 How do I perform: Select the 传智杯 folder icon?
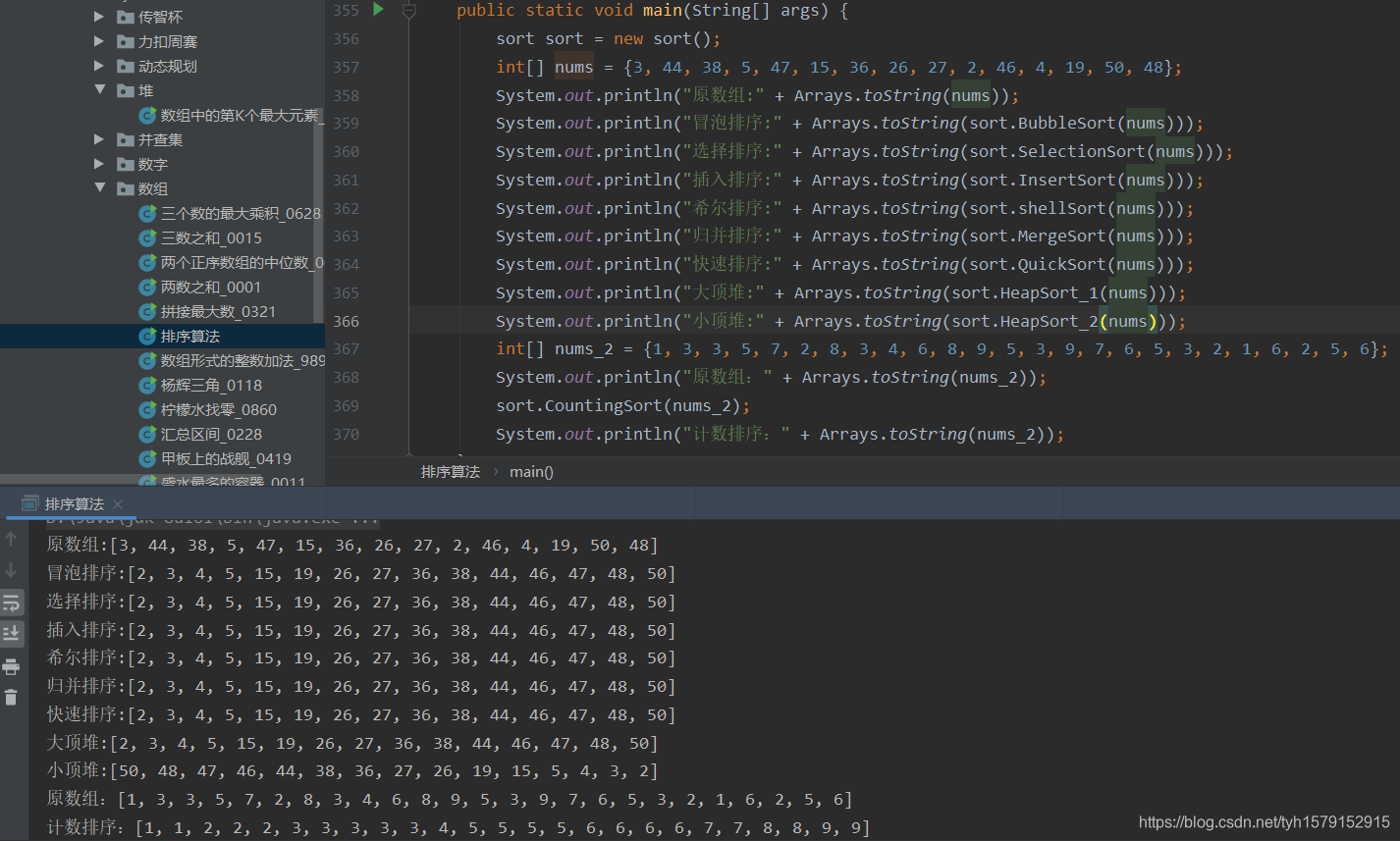coord(125,17)
